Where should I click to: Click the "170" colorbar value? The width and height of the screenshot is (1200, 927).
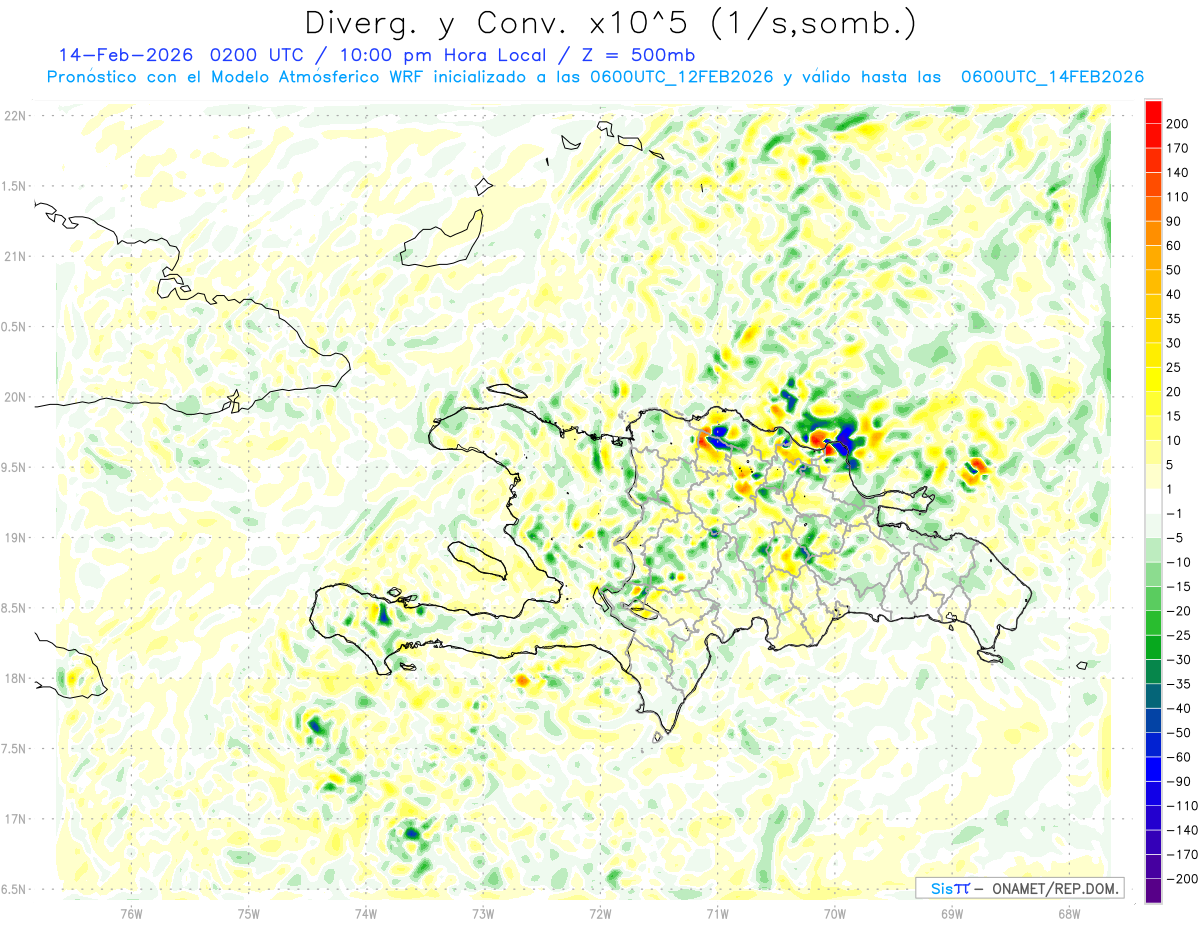[1178, 148]
